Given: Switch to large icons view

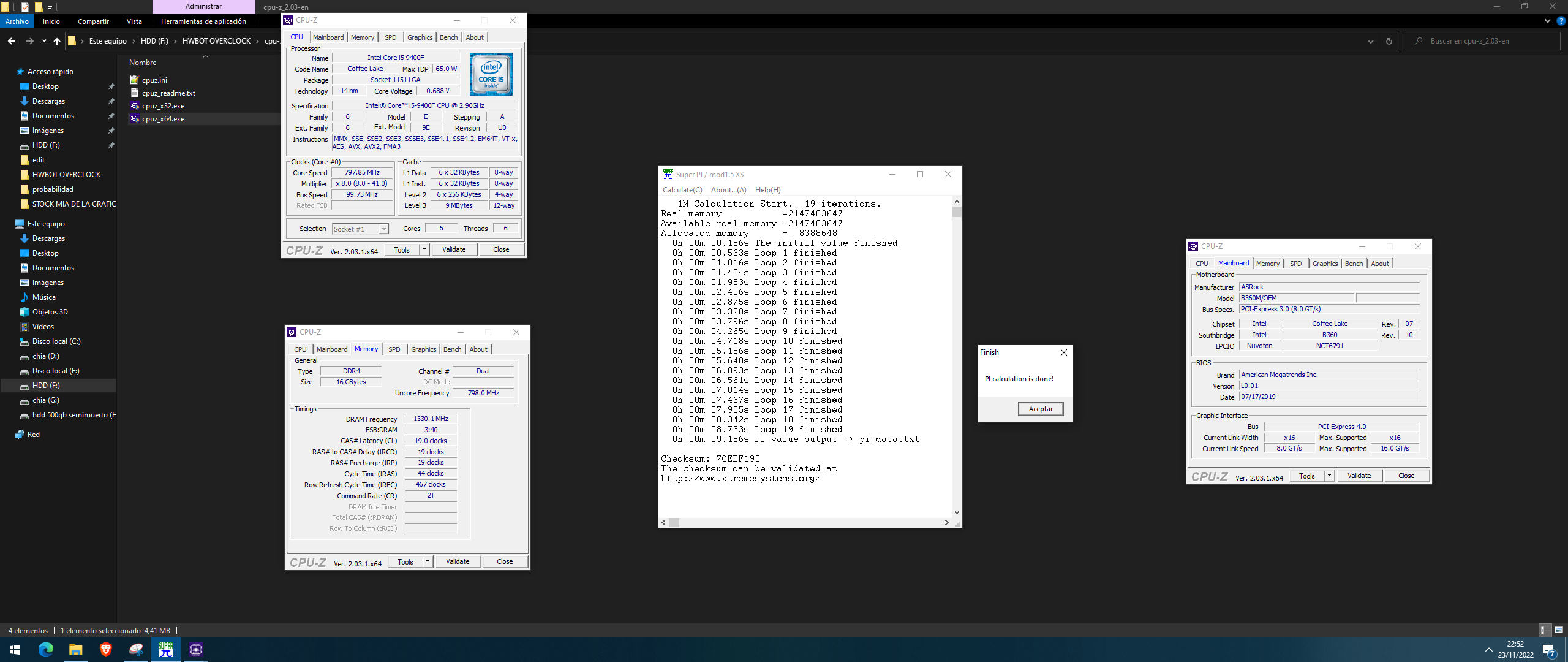Looking at the screenshot, I should tap(1559, 630).
